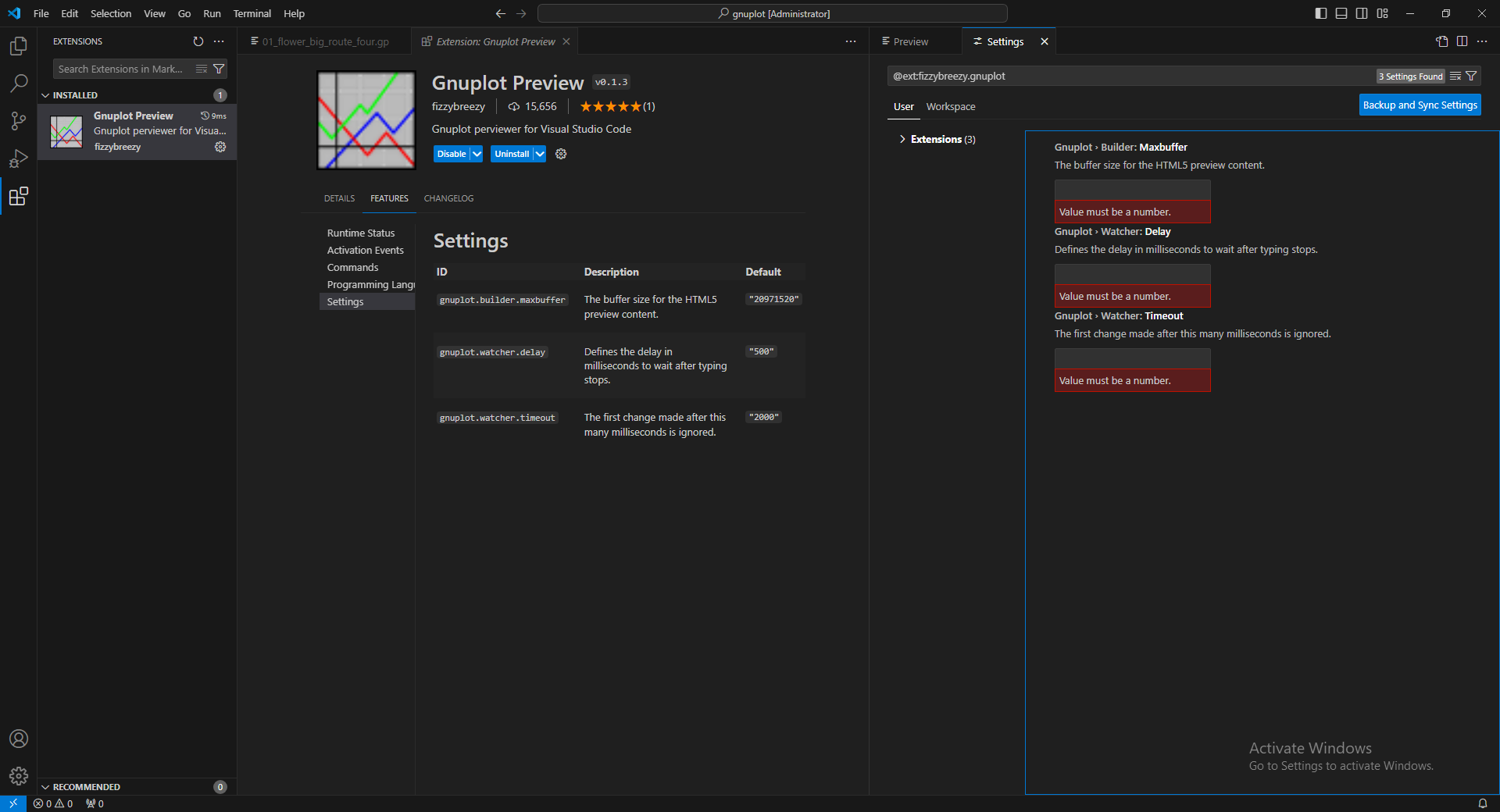Focus the Watcher Delay value input
This screenshot has width=1500, height=812.
[x=1132, y=274]
